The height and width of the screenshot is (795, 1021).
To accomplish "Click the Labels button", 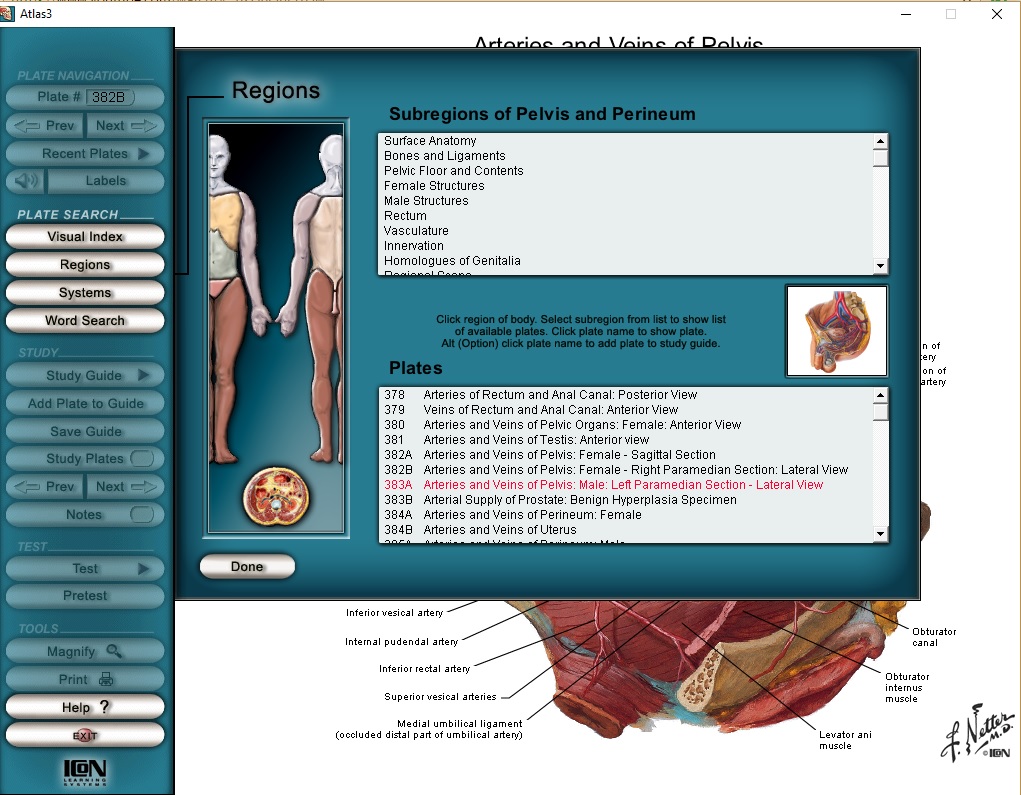I will pos(105,180).
